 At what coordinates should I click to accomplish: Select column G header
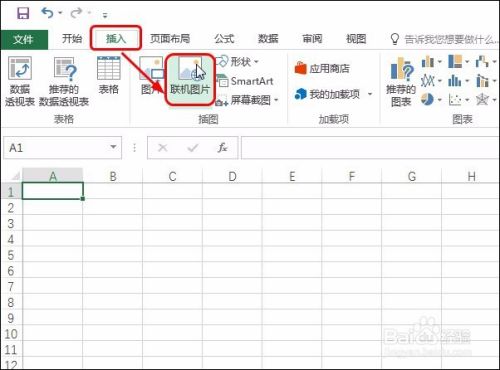pos(412,176)
